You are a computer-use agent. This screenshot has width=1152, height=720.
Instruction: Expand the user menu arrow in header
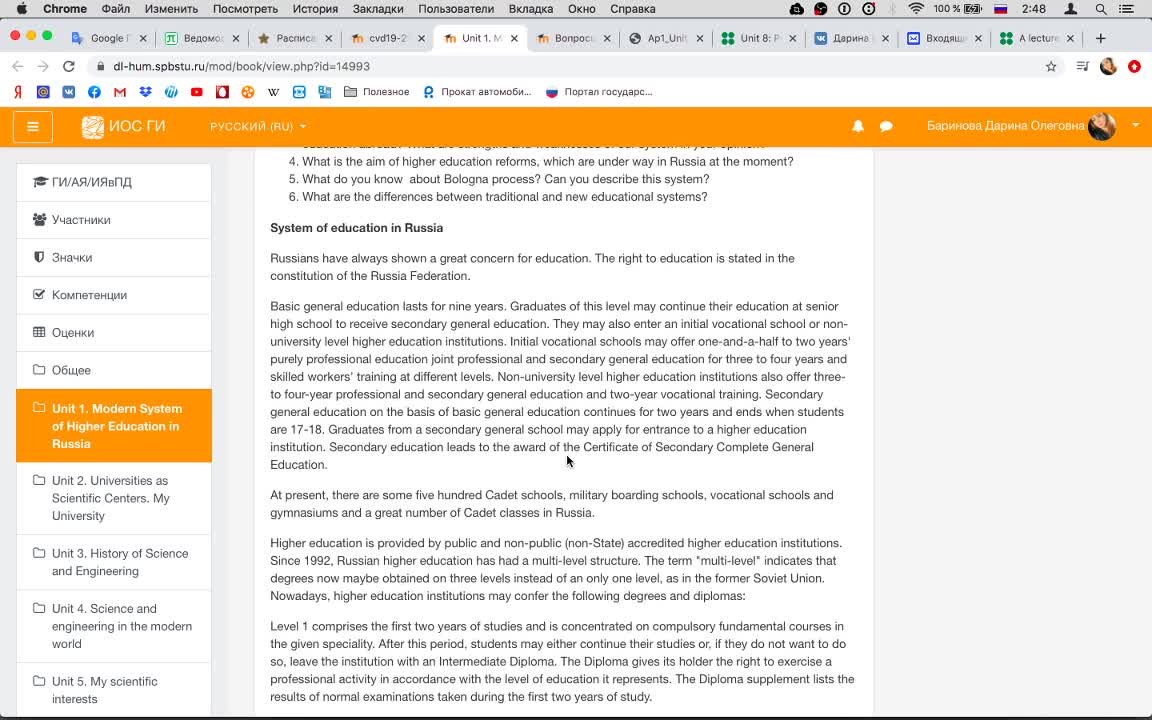click(x=1135, y=126)
